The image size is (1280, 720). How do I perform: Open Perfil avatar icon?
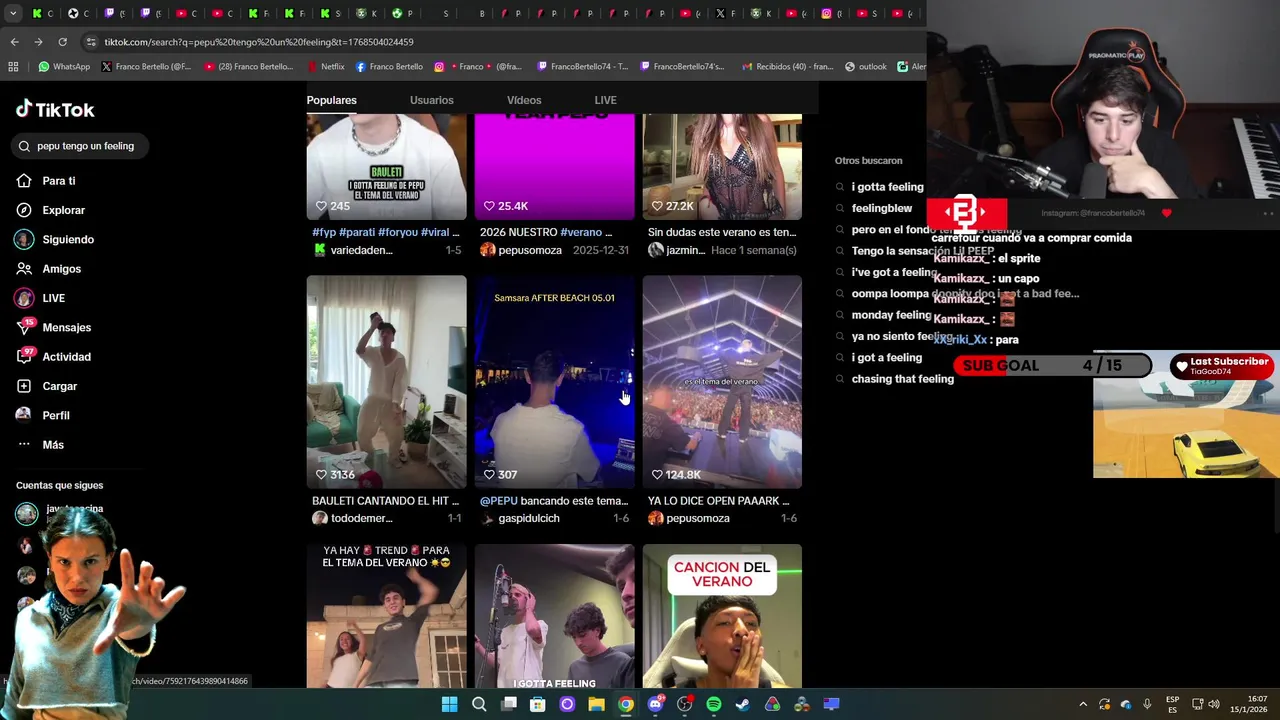[x=25, y=415]
